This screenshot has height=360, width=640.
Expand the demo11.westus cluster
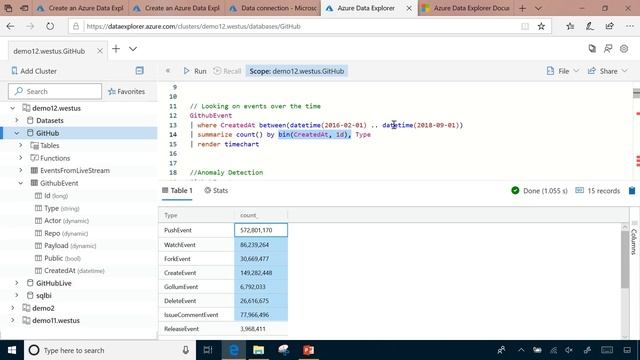pyautogui.click(x=13, y=320)
